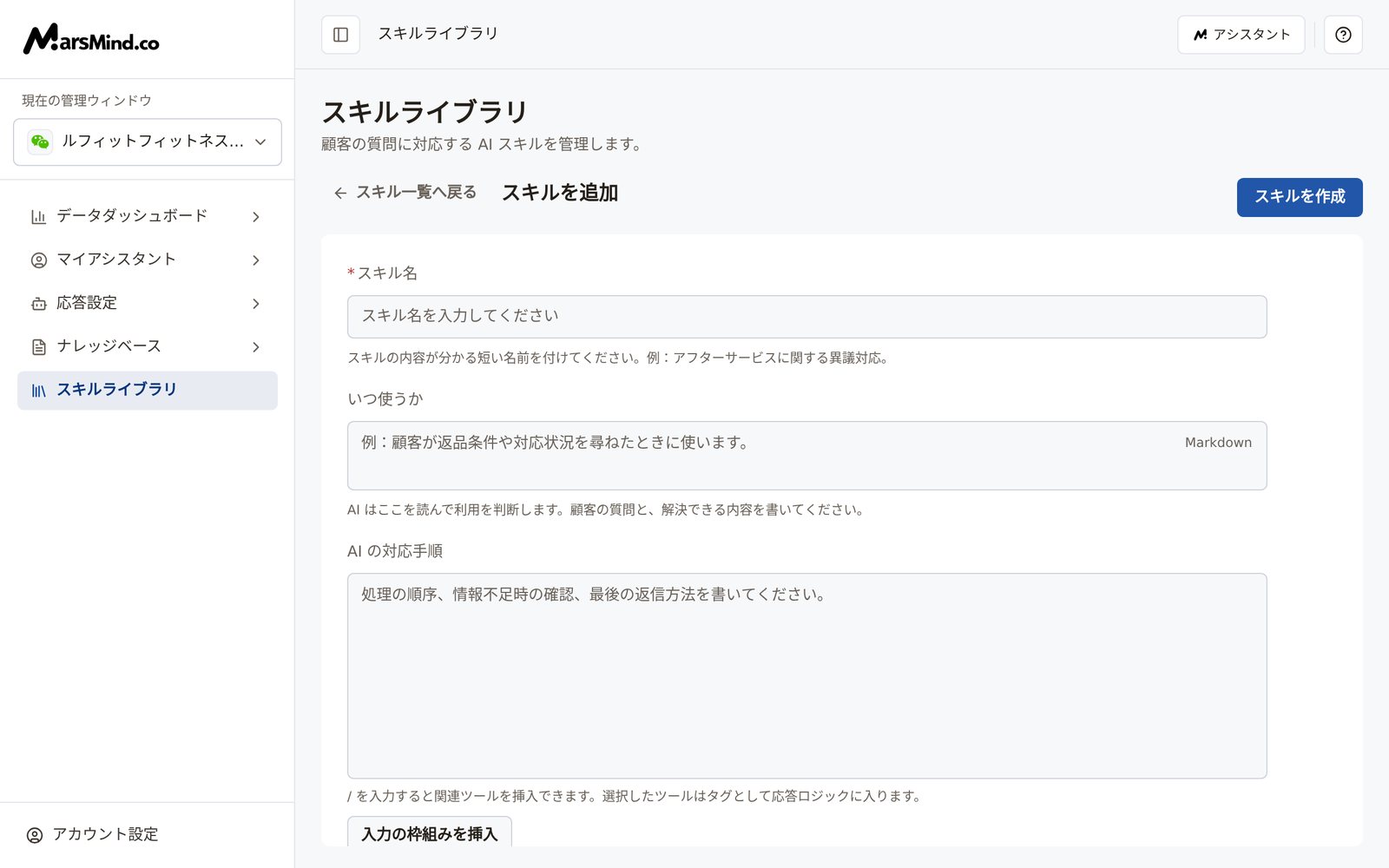Toggle the sidebar panel icon
Screen dimensions: 1389x868
coord(340,35)
